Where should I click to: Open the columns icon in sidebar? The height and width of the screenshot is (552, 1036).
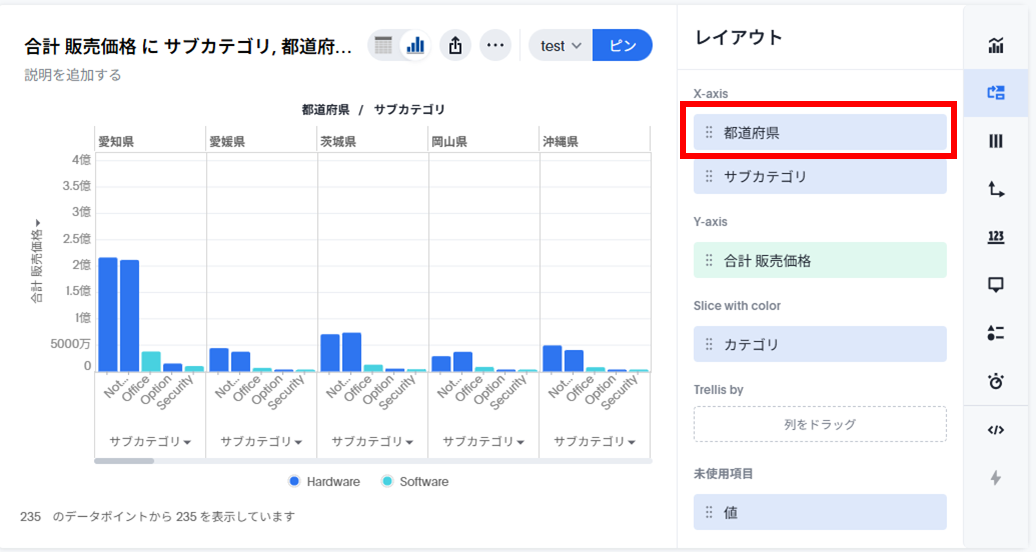(x=995, y=141)
